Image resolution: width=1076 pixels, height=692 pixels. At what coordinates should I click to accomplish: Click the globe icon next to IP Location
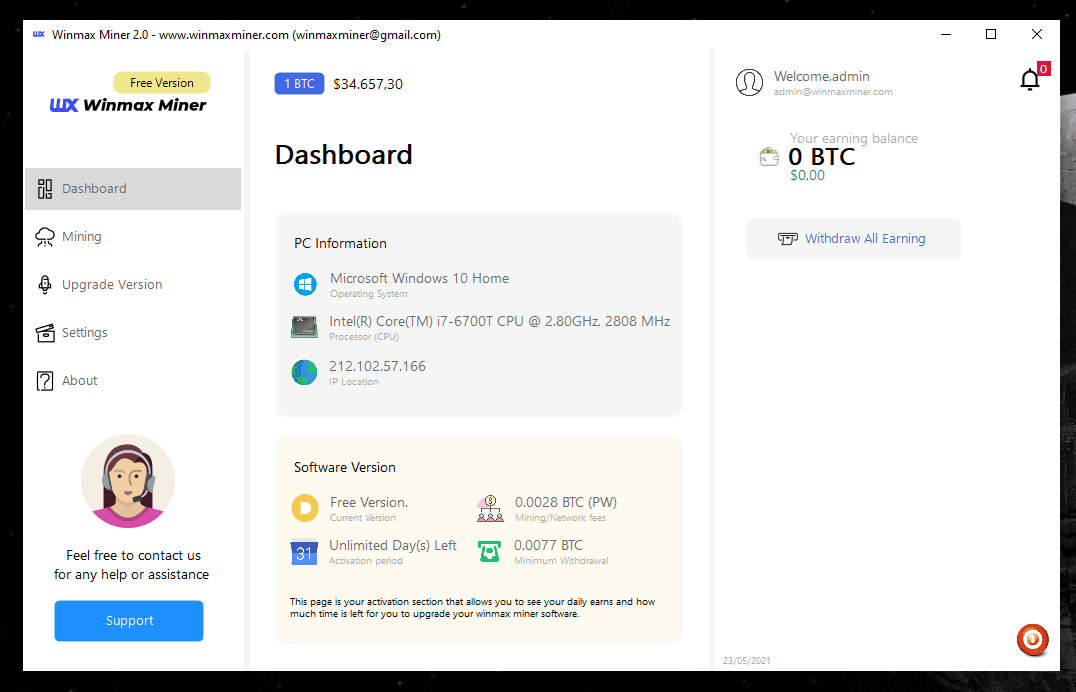pos(304,371)
